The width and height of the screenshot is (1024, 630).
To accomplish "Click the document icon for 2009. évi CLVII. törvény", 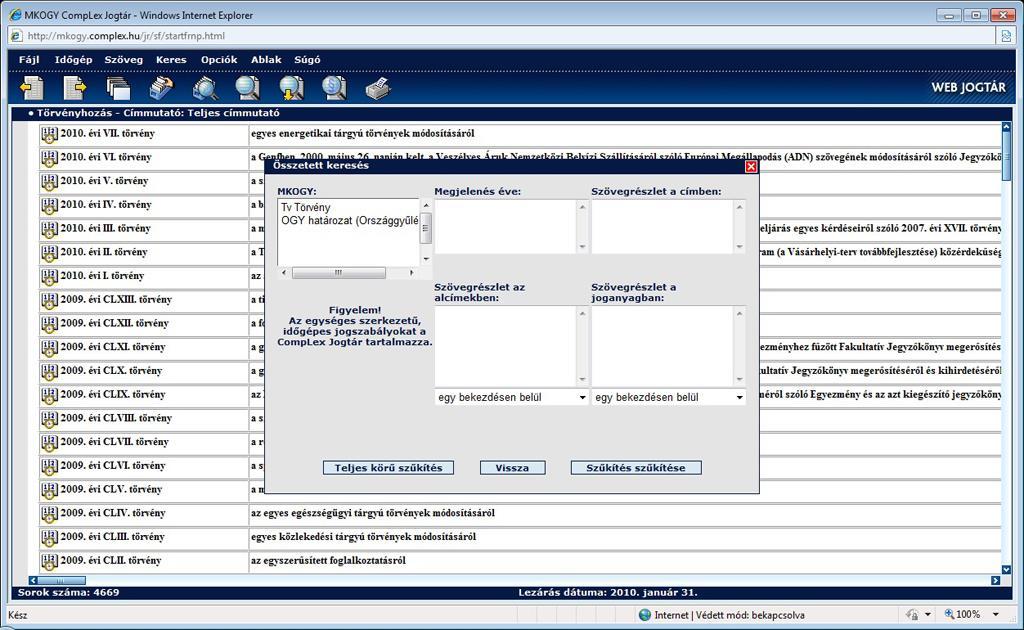I will tap(49, 443).
